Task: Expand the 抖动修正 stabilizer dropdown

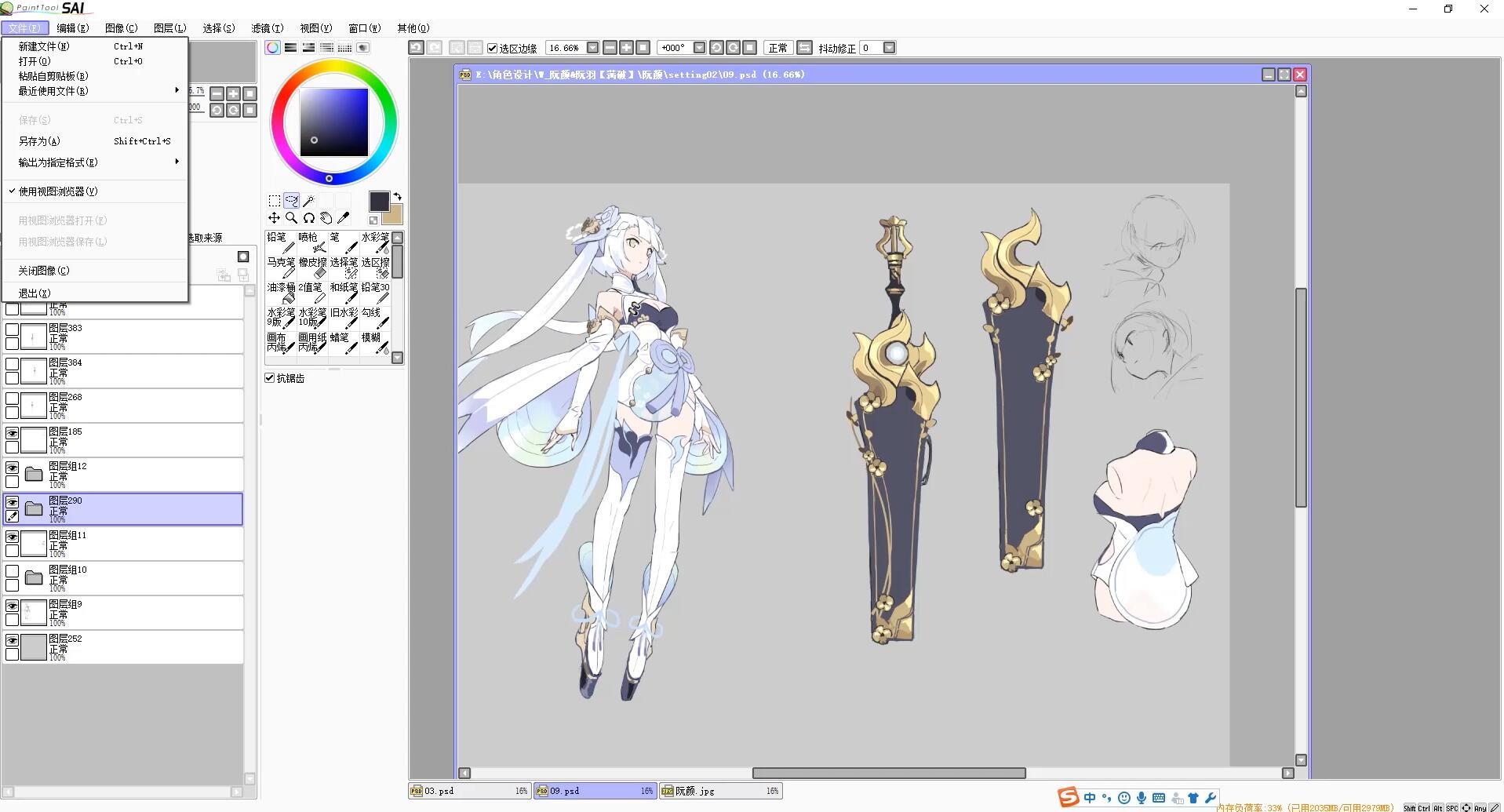Action: (x=889, y=48)
